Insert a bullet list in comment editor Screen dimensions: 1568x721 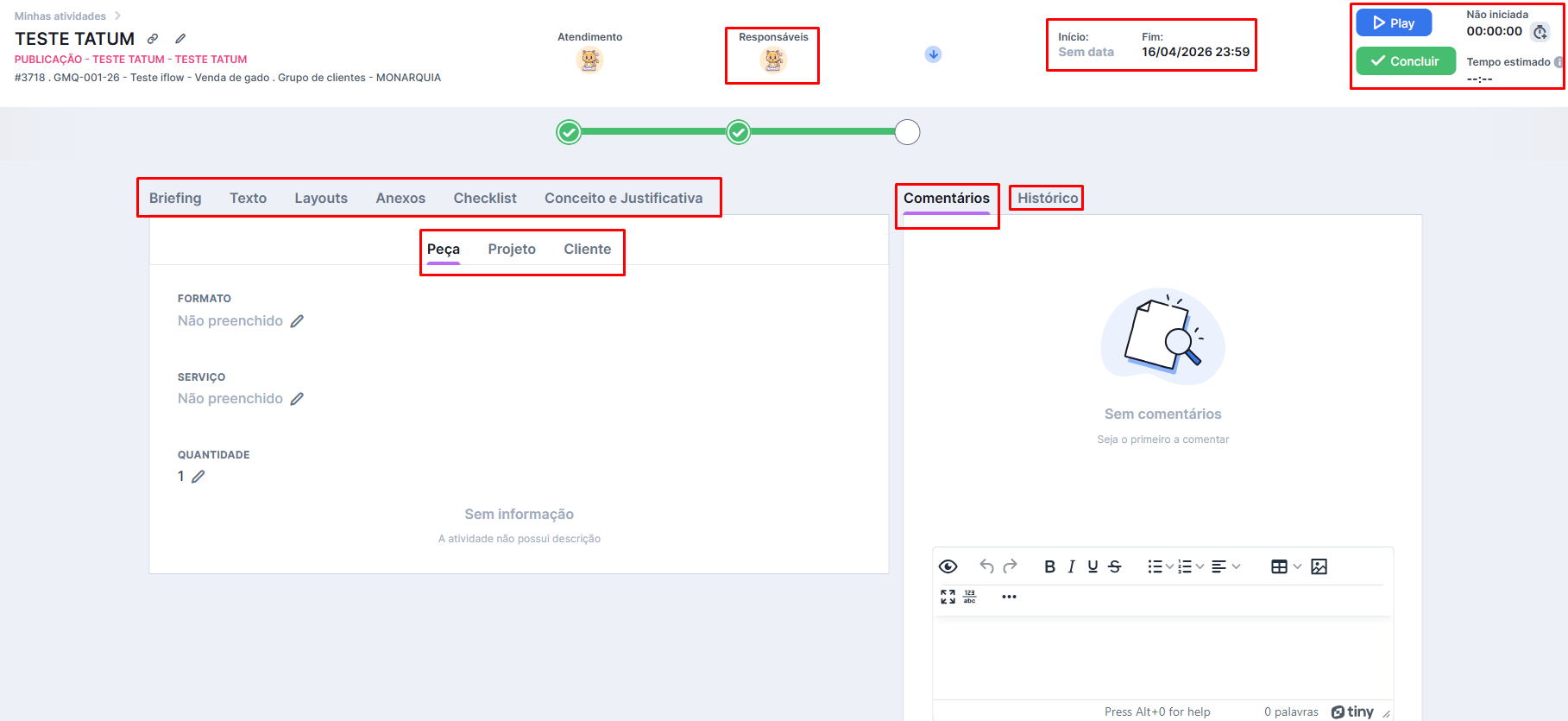(x=1155, y=566)
